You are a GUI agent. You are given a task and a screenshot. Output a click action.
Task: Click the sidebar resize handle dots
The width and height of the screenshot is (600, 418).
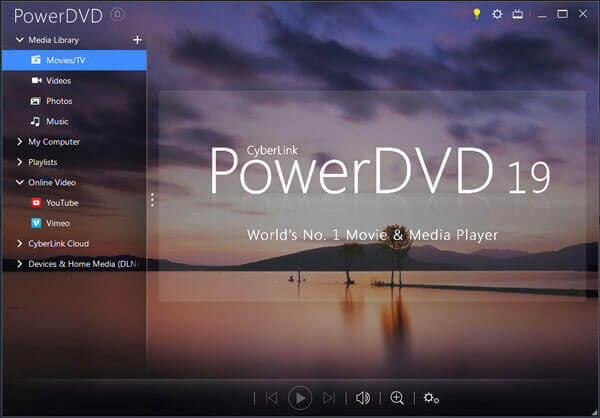point(152,200)
